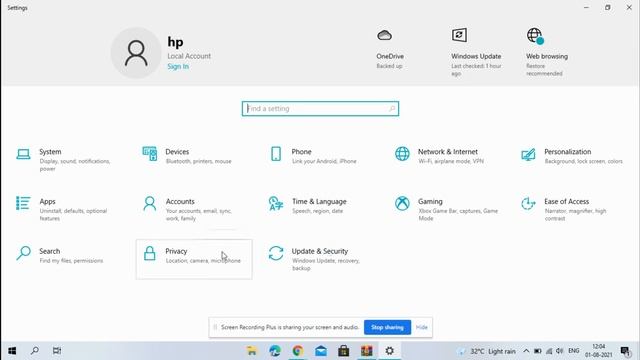Image resolution: width=640 pixels, height=360 pixels.
Task: Open the Search magnifier category icon
Action: click(x=23, y=253)
